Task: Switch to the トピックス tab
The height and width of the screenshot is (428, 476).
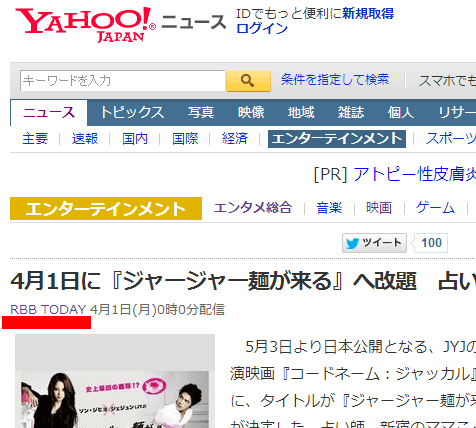Action: pyautogui.click(x=132, y=112)
